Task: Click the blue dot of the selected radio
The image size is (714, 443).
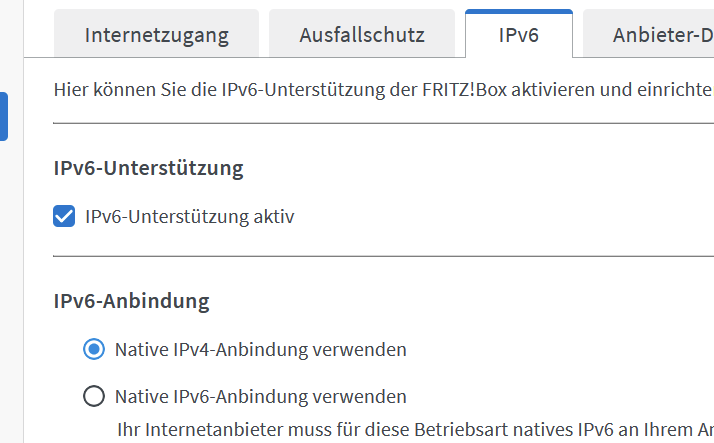Action: 94,349
